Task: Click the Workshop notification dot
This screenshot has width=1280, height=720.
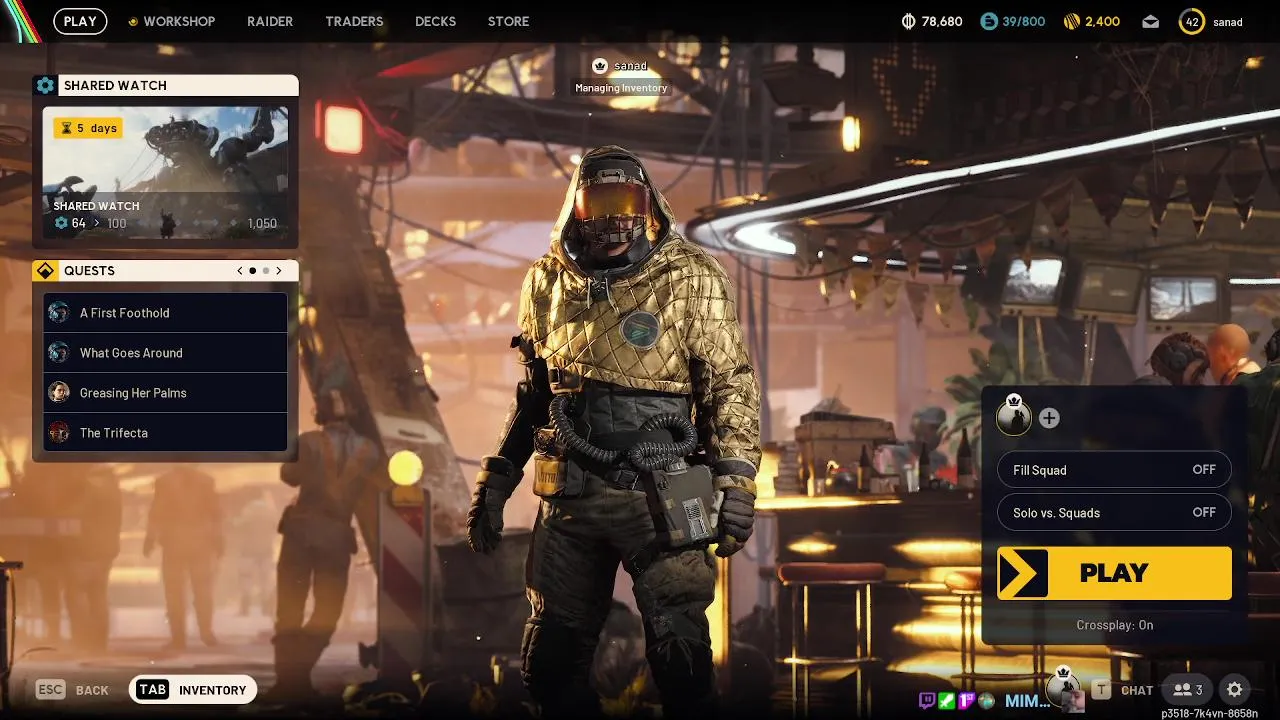Action: click(133, 22)
